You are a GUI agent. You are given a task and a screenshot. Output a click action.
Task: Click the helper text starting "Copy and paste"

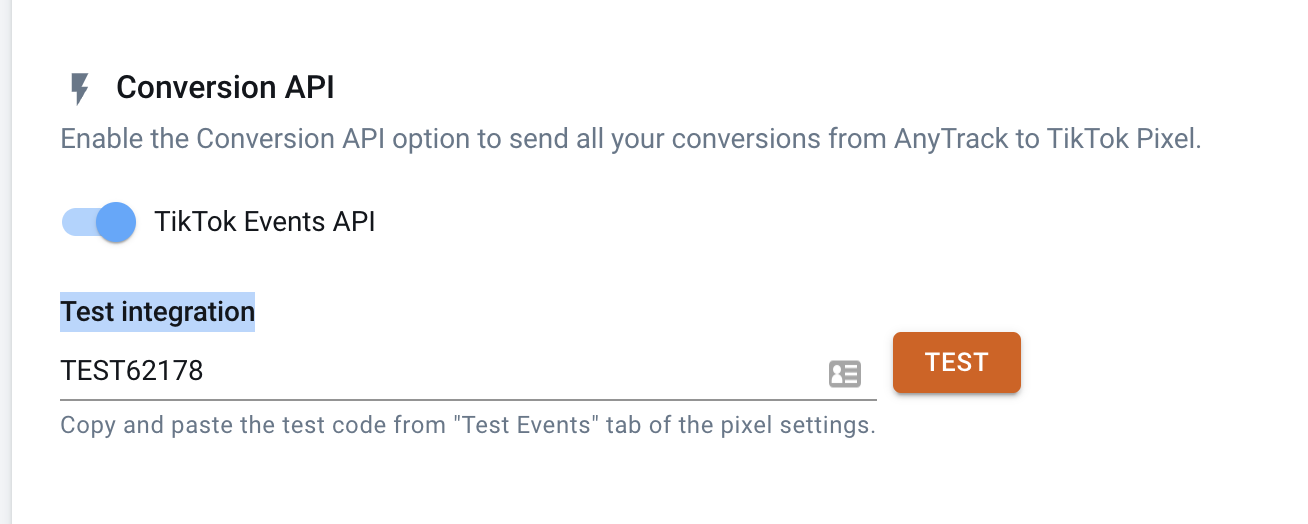[468, 425]
